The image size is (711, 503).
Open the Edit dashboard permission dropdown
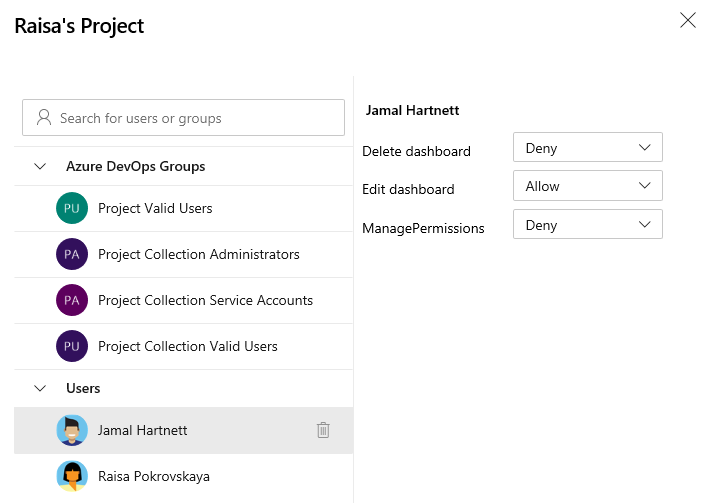[x=587, y=186]
